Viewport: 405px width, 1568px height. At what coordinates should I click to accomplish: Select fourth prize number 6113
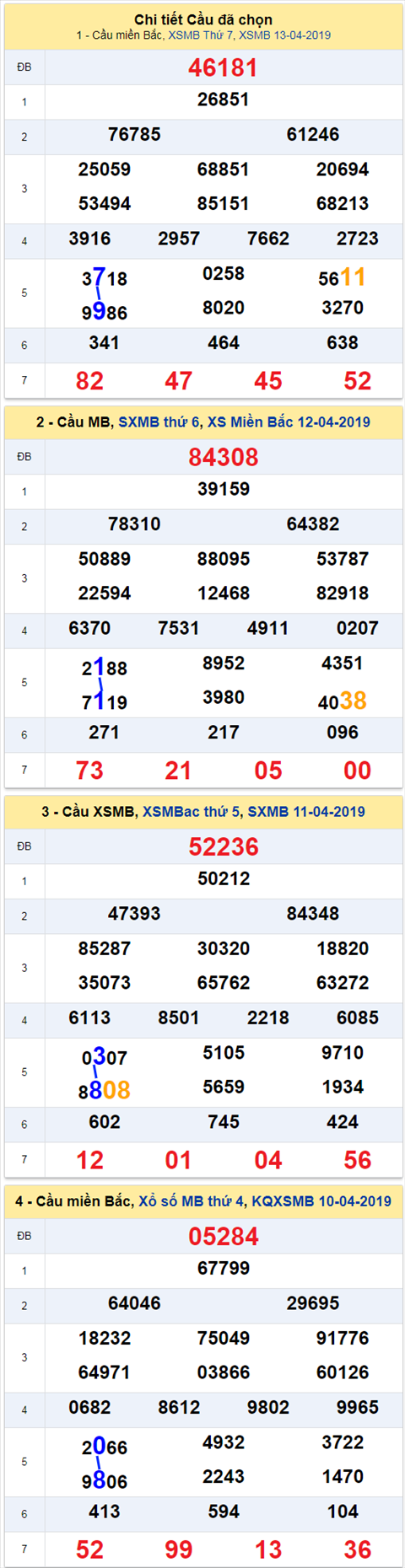tap(89, 1018)
